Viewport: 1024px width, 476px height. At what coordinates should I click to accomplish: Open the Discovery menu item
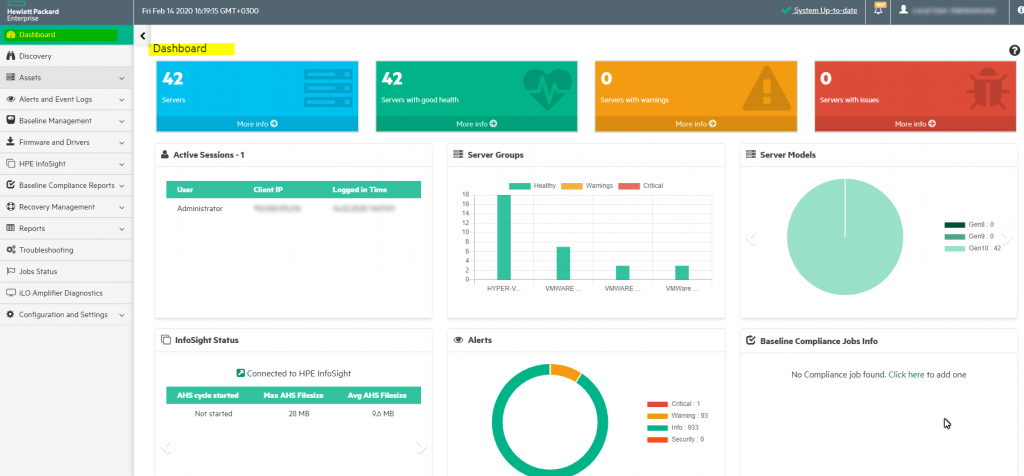pos(65,56)
